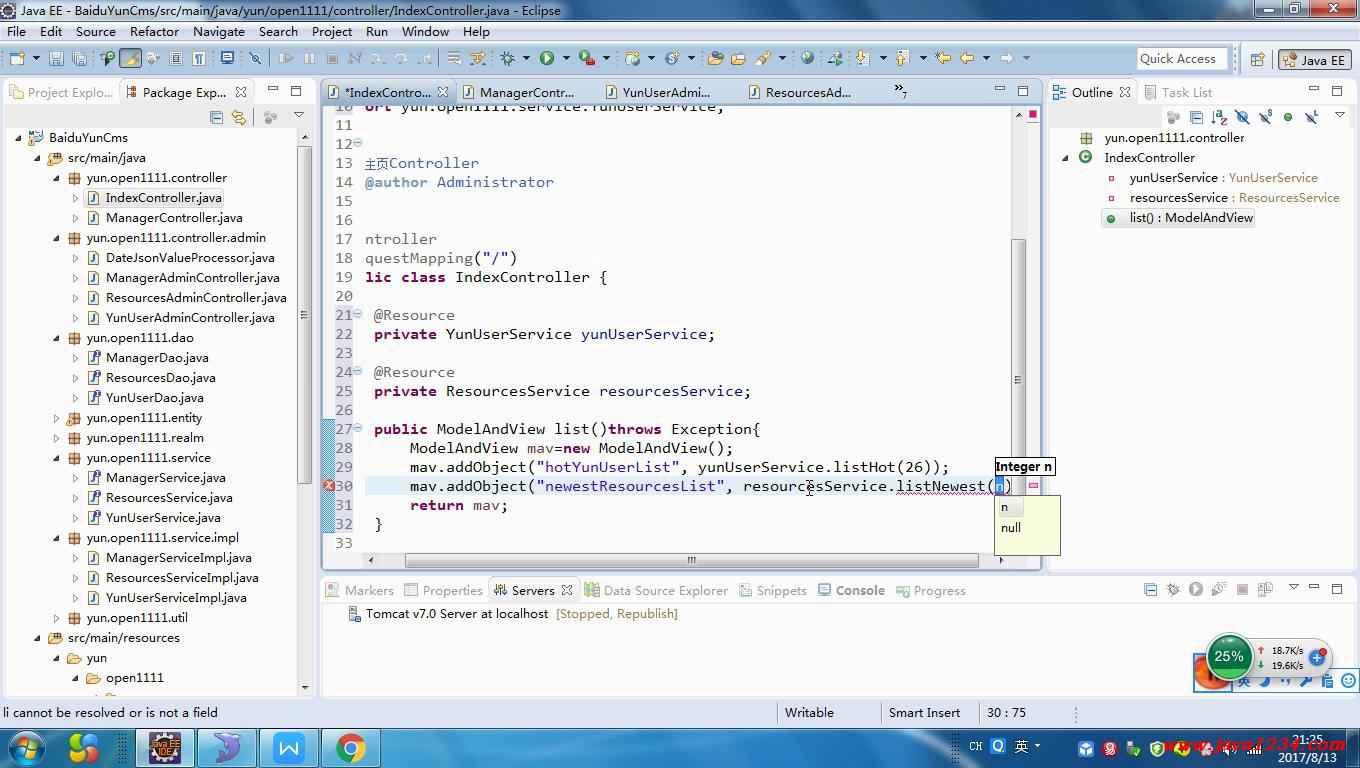
Task: Expand the yun.open1111.entity package
Action: pyautogui.click(x=56, y=418)
